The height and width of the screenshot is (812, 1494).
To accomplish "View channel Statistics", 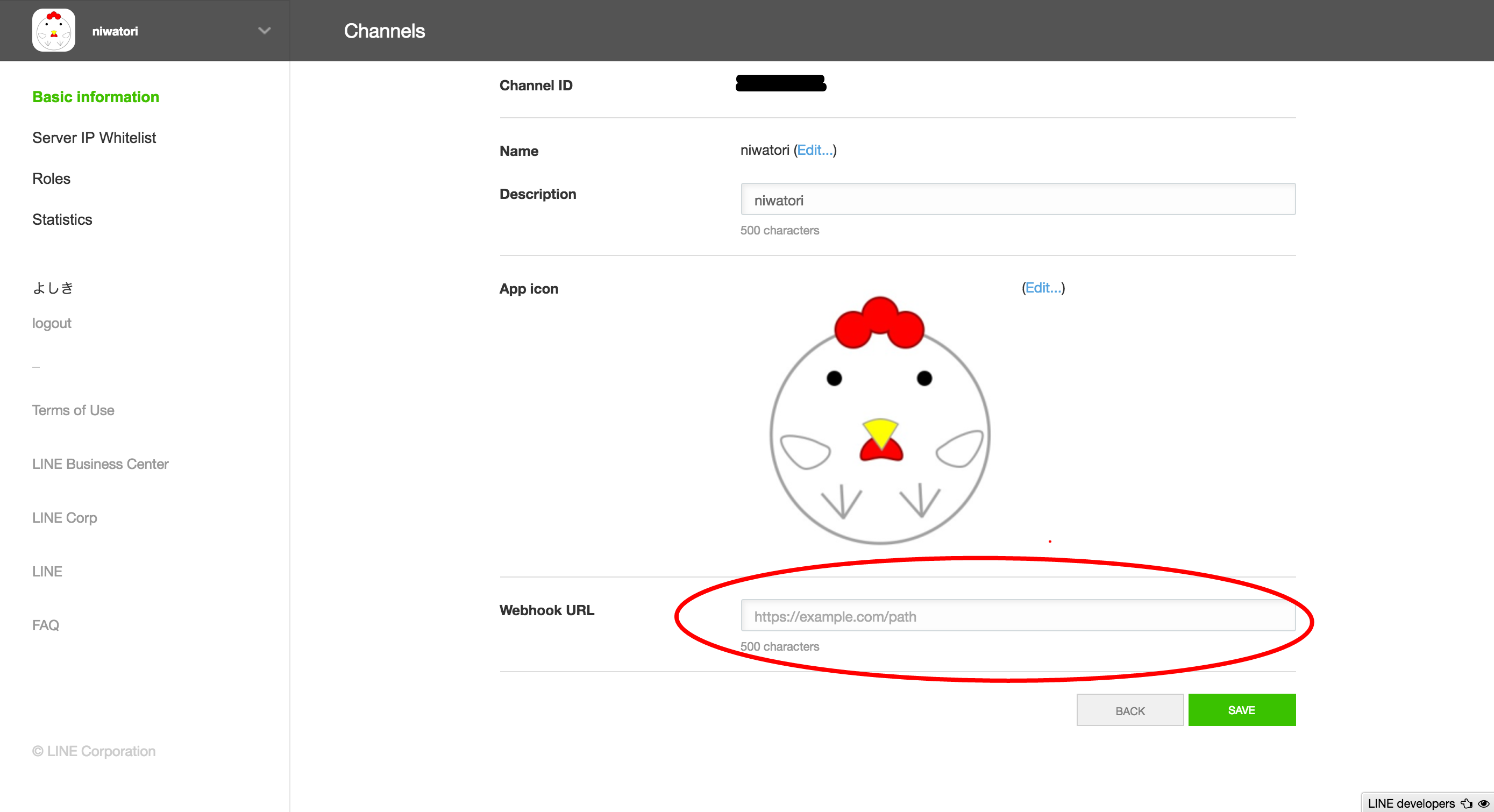I will click(x=62, y=220).
